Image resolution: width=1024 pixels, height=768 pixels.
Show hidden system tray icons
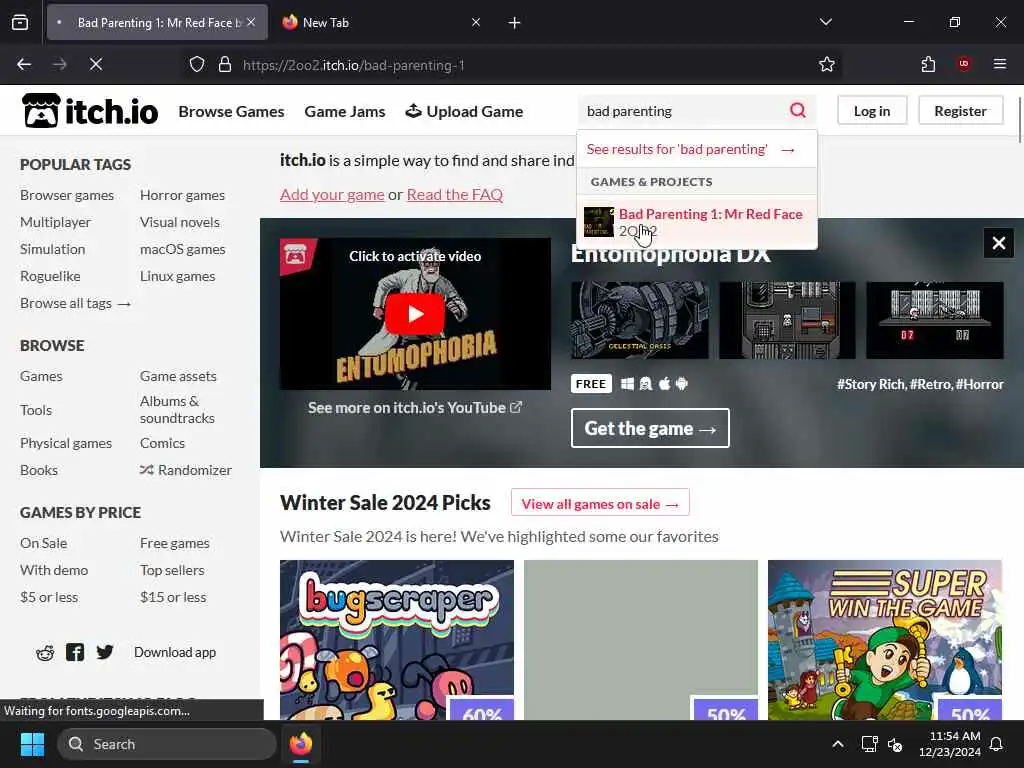point(838,744)
